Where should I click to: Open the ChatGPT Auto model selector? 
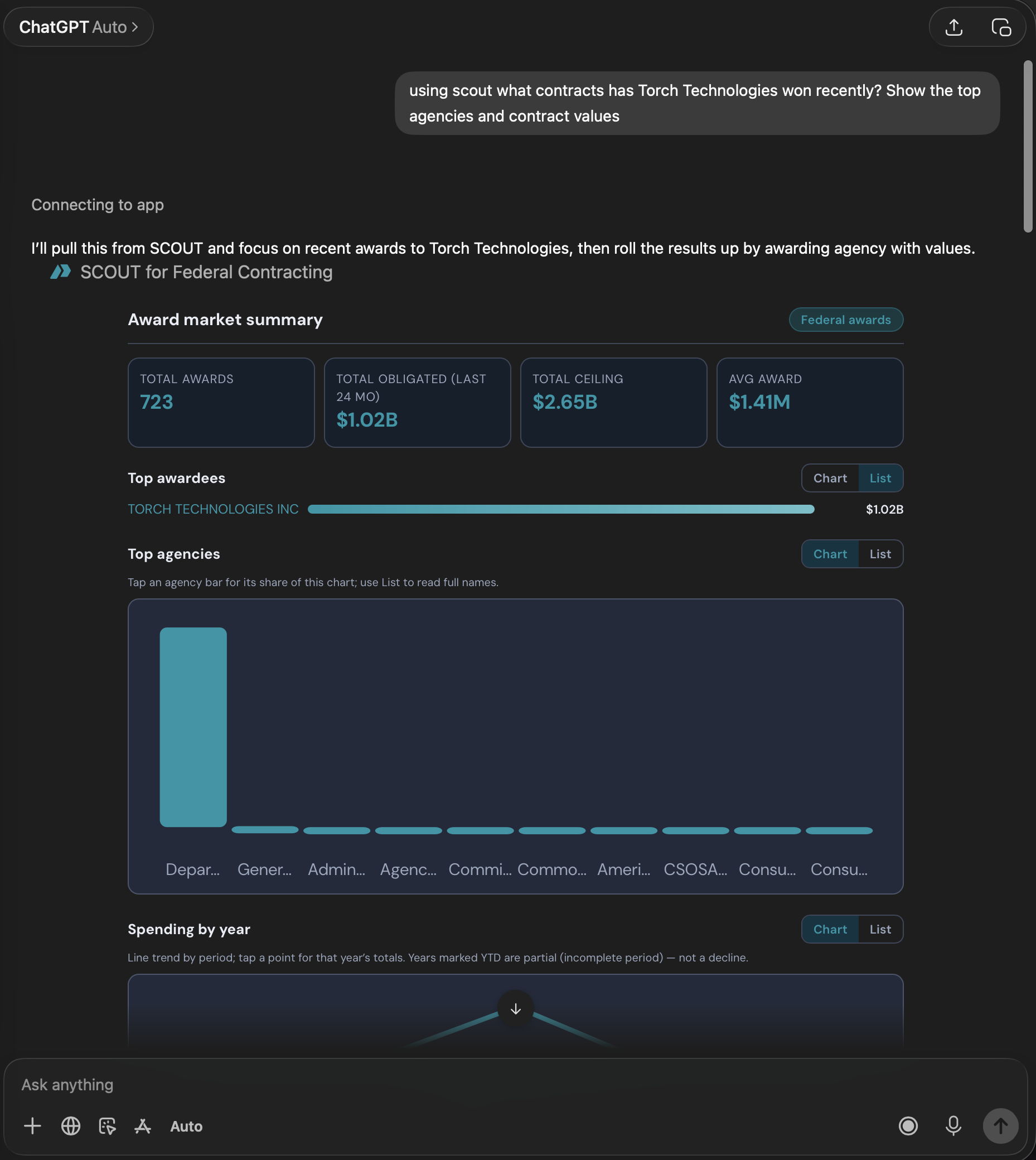tap(79, 27)
